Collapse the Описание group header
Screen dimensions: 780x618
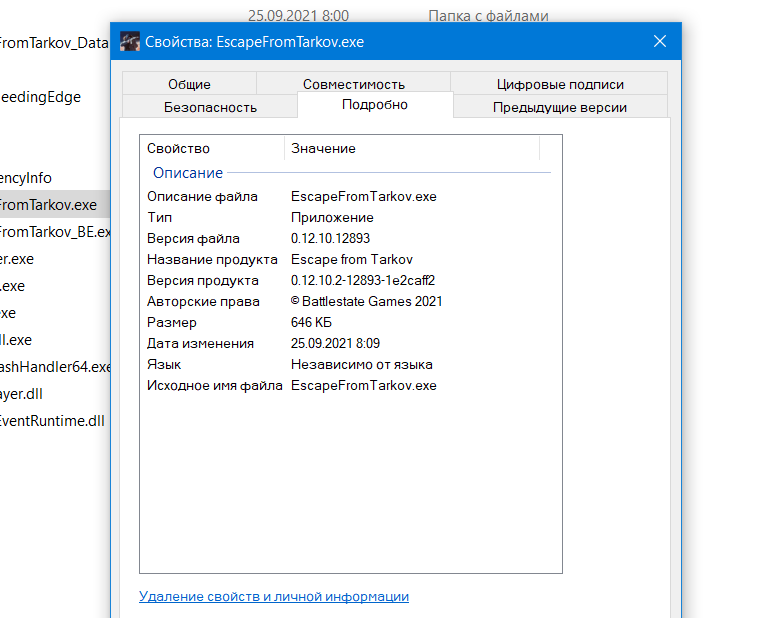(x=188, y=173)
